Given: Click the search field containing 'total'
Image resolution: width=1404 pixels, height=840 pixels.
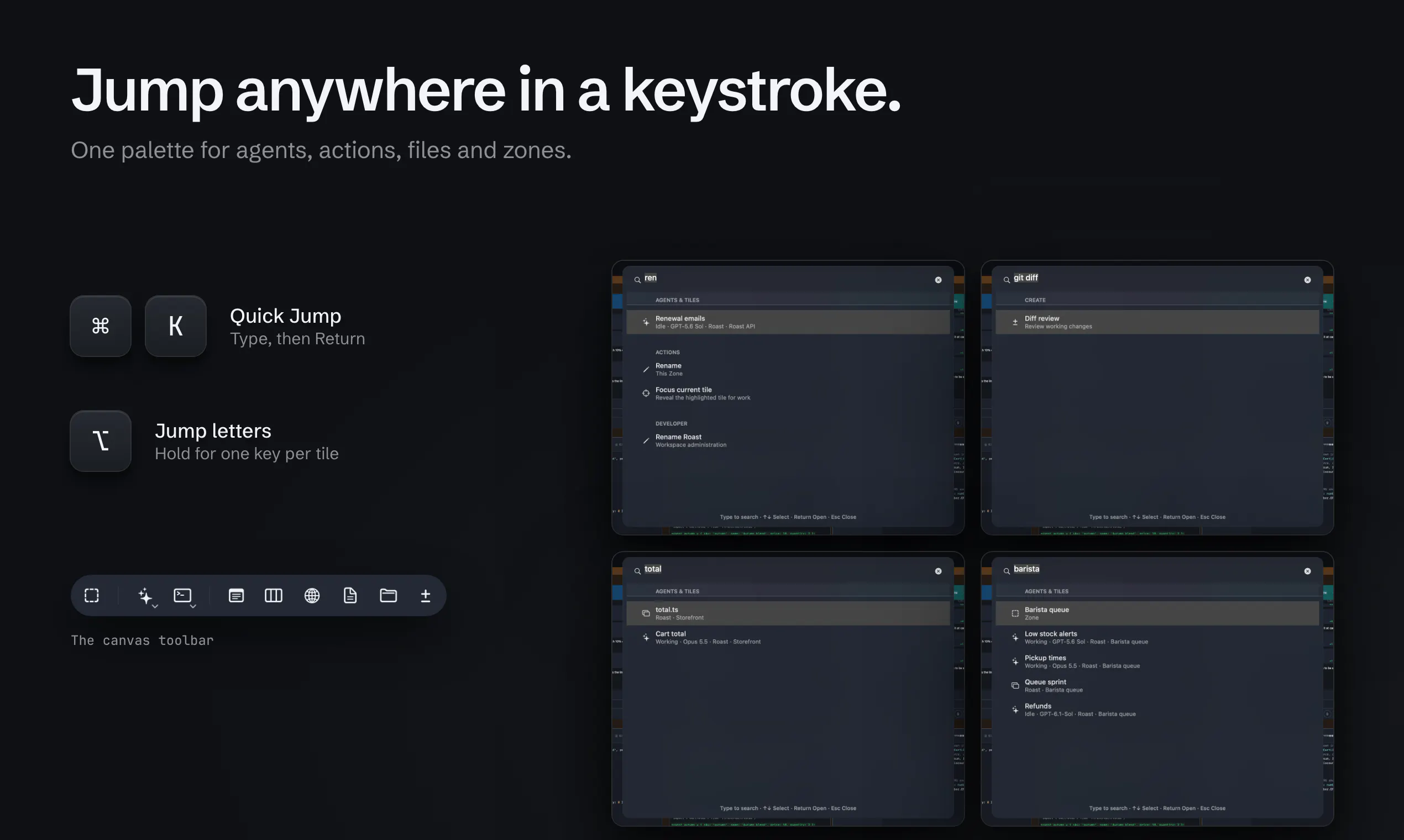Looking at the screenshot, I should pyautogui.click(x=788, y=570).
